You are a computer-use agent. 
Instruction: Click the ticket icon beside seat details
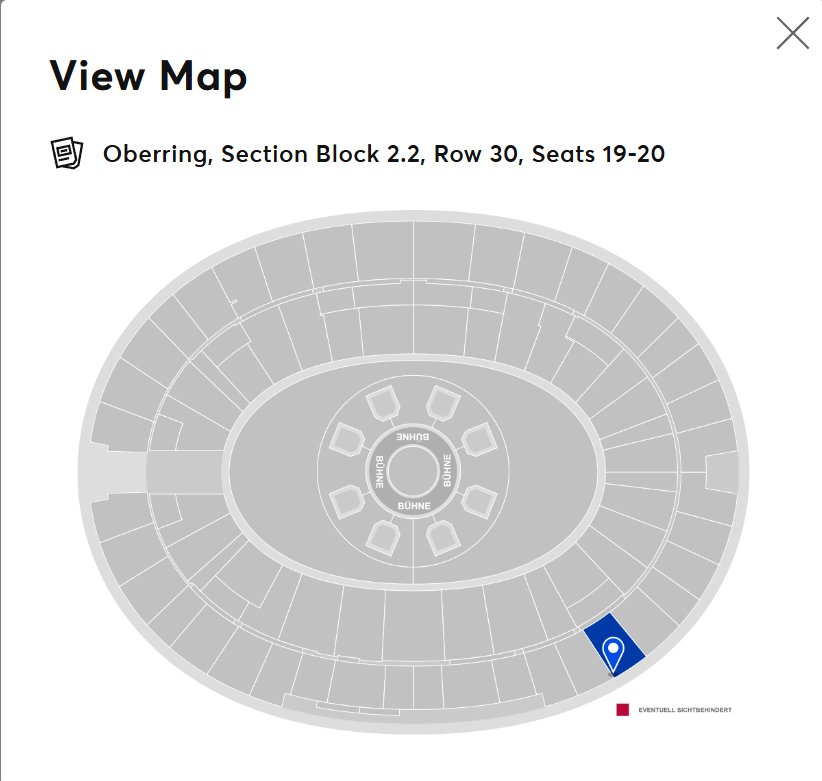67,153
